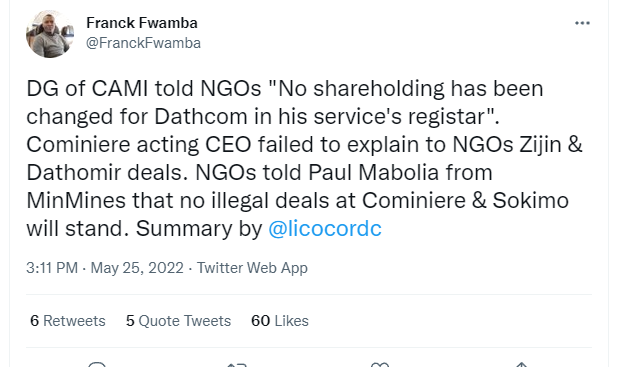The width and height of the screenshot is (621, 367).
Task: Click the 3:11 PM timestamp
Action: [x=52, y=268]
